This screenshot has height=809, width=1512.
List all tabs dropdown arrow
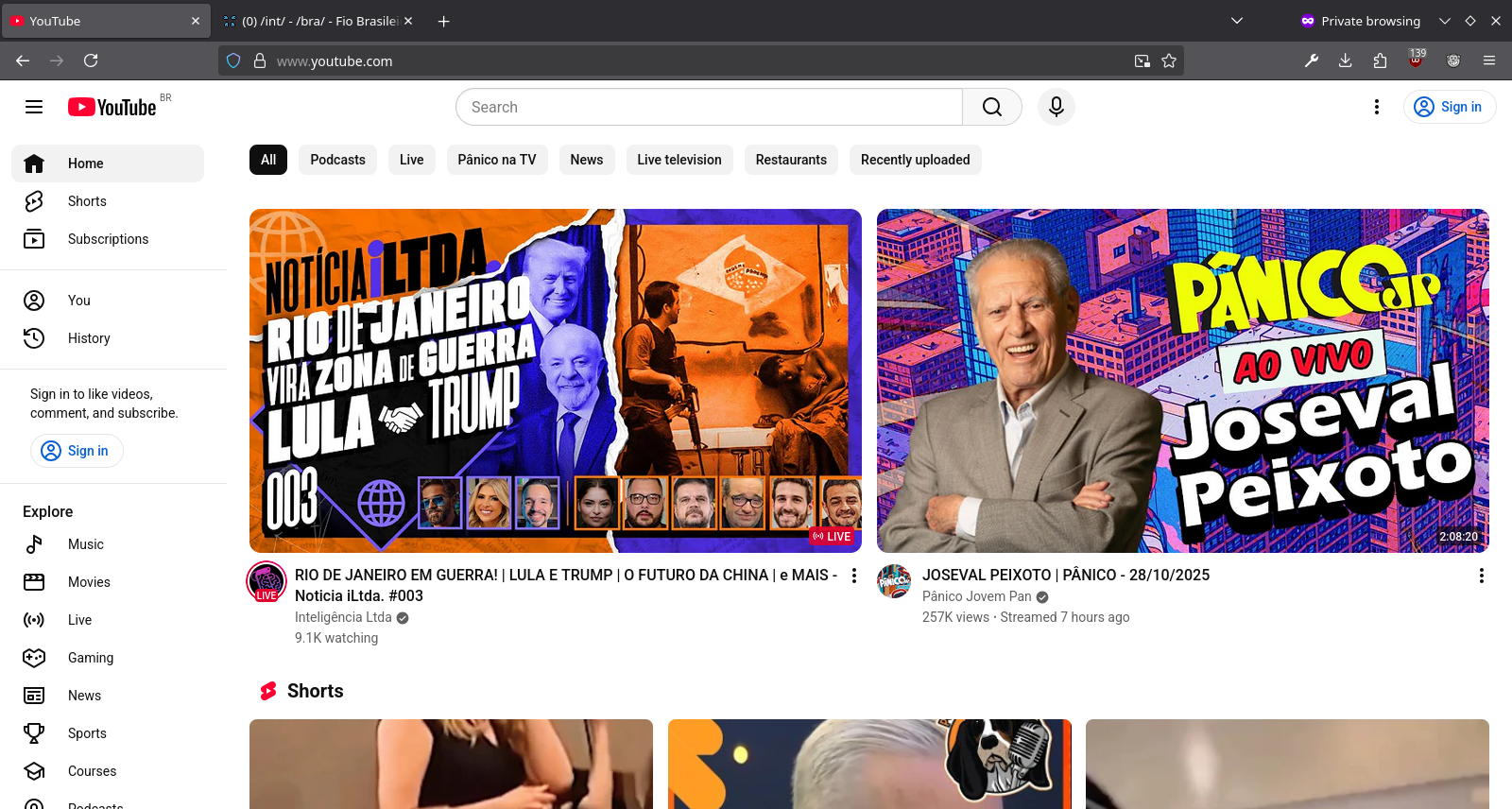pos(1237,21)
